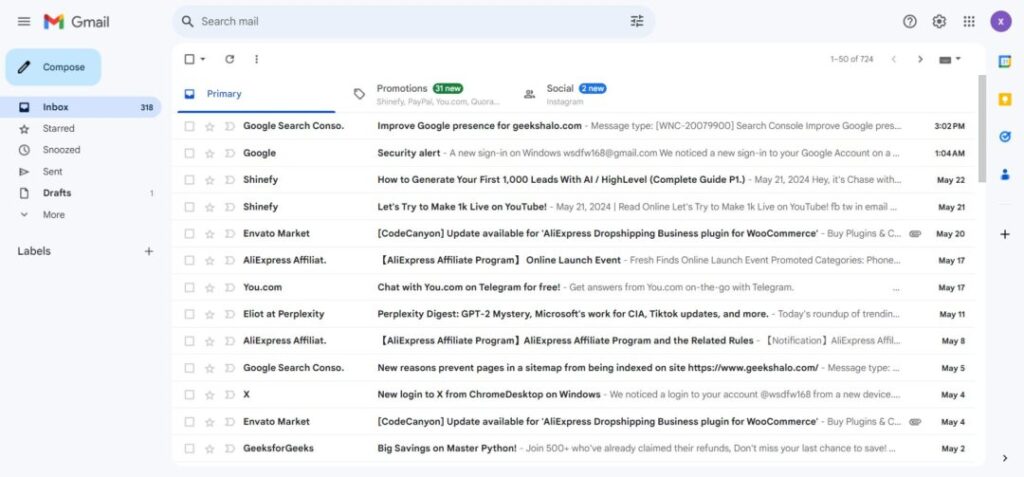Viewport: 1024px width, 477px height.
Task: Star the Google Security alert email
Action: click(210, 154)
